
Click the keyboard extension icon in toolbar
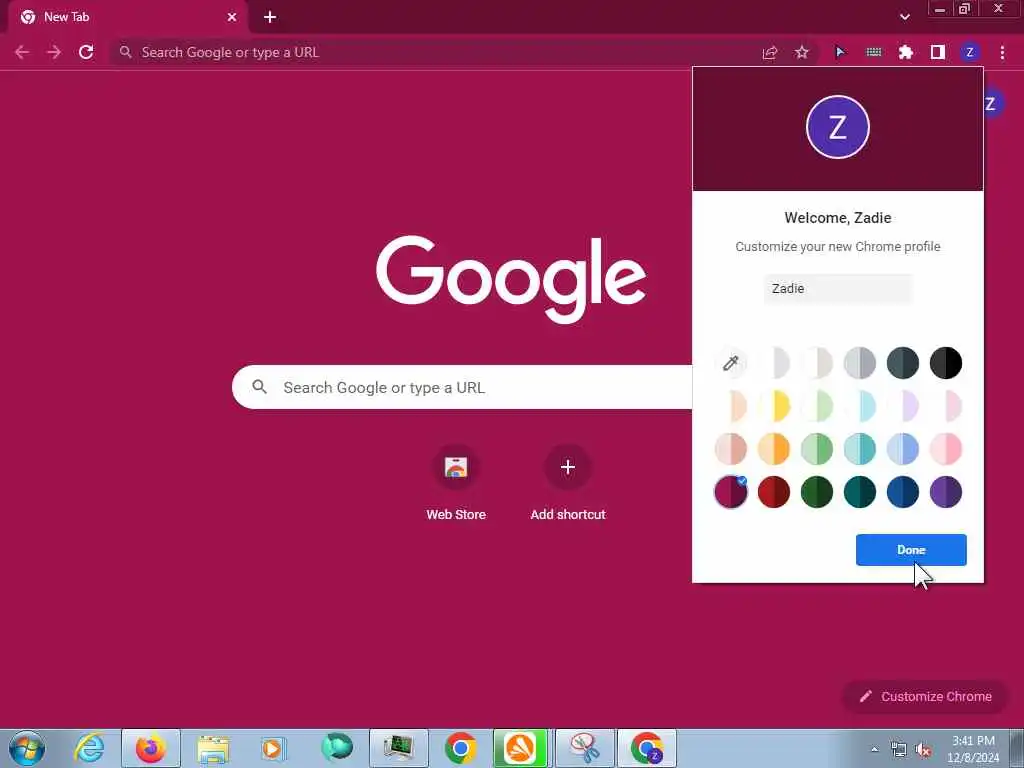click(x=874, y=52)
